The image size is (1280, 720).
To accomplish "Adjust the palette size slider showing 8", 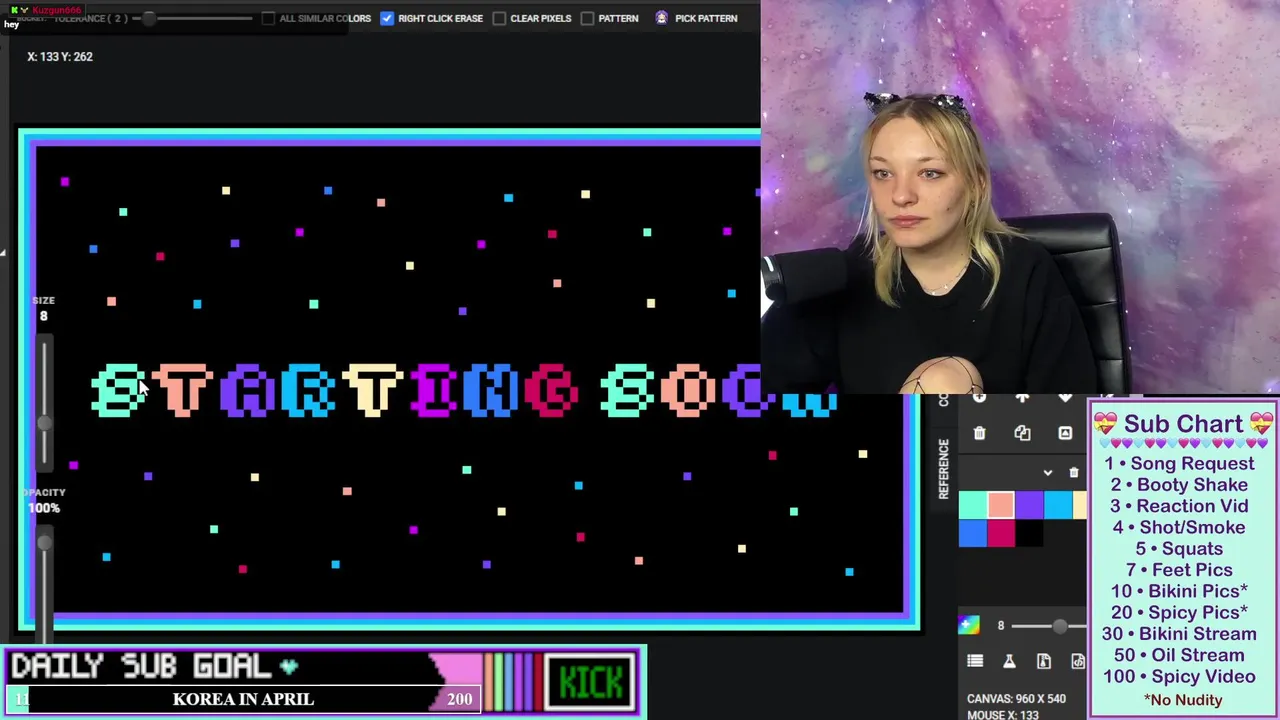I will (x=1050, y=626).
